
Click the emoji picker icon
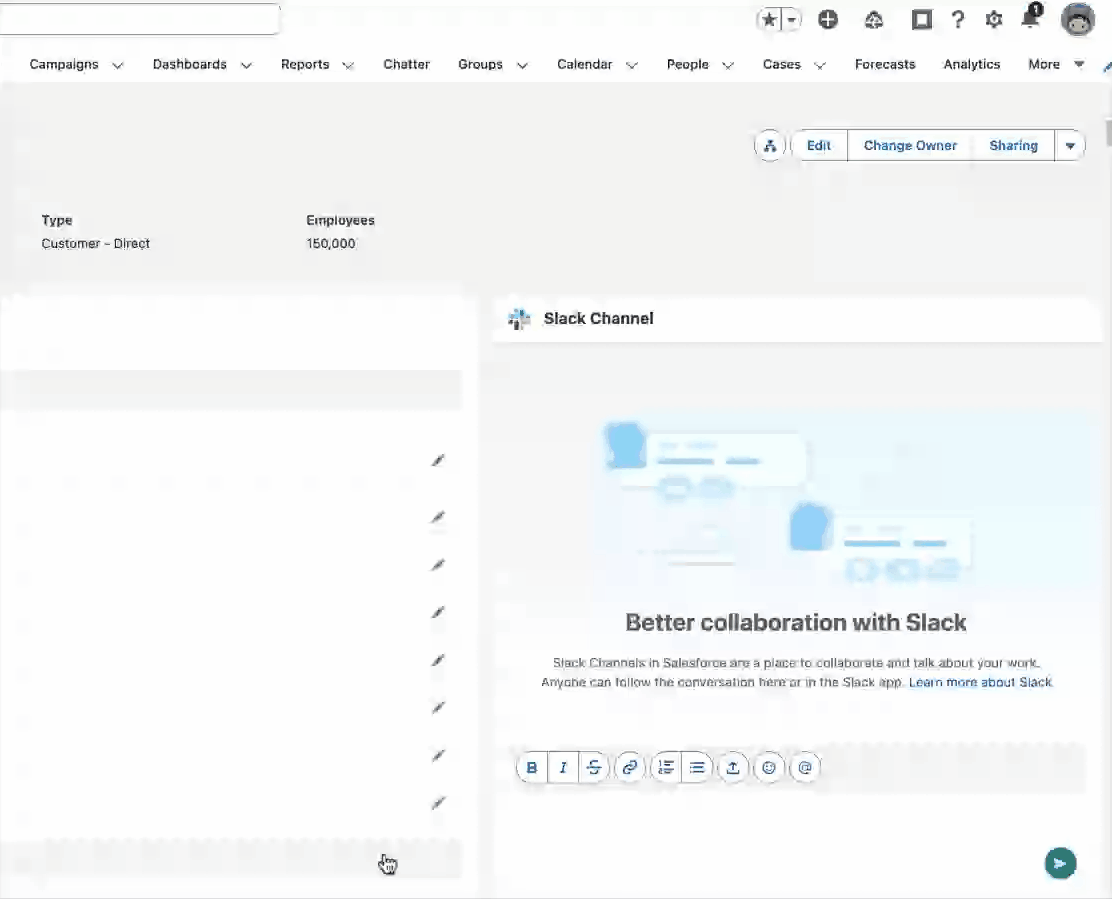(769, 767)
